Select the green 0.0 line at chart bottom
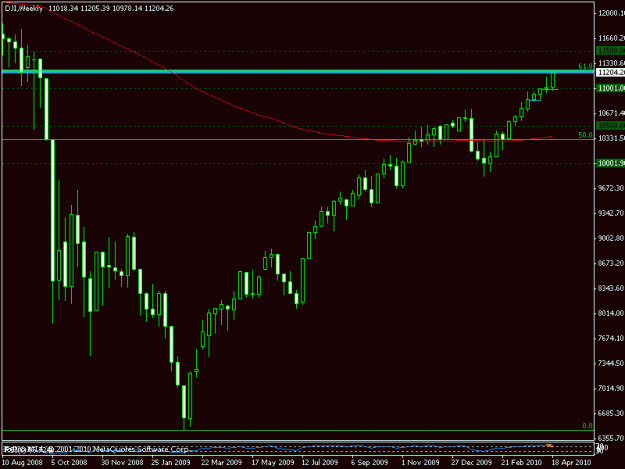This screenshot has width=625, height=469. coord(298,430)
